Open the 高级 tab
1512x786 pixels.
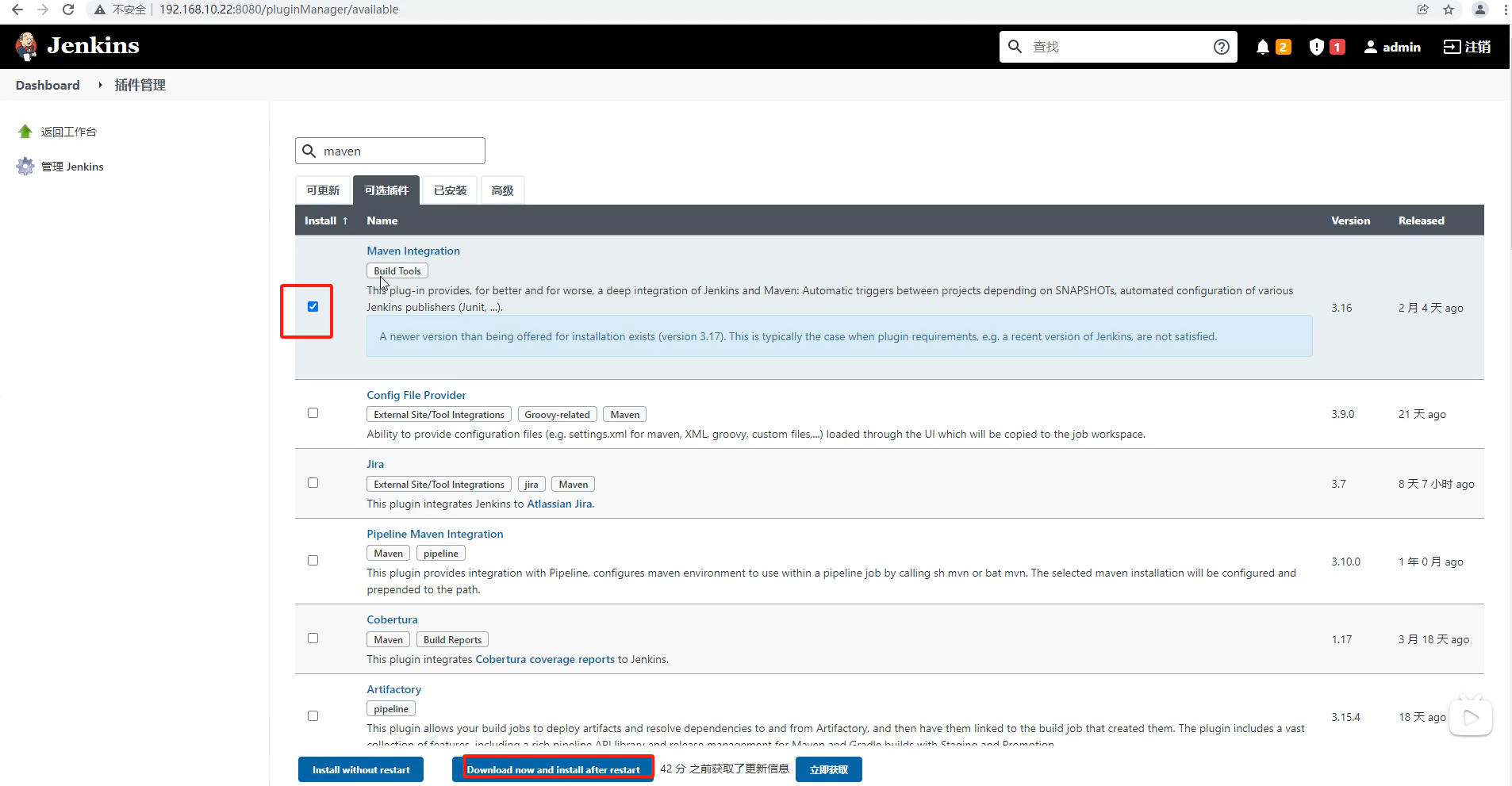(502, 190)
